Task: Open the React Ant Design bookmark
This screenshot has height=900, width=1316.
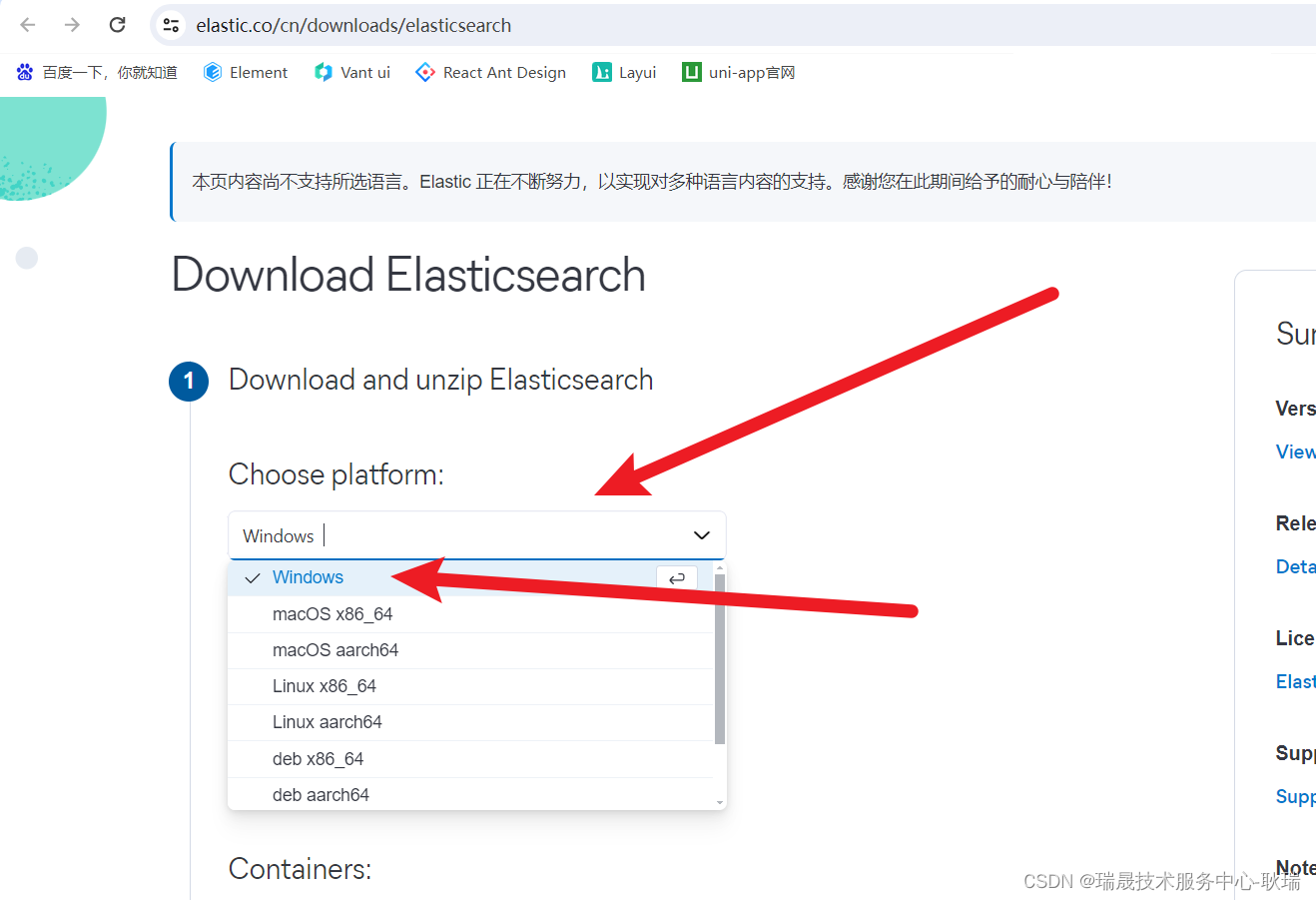Action: (491, 72)
